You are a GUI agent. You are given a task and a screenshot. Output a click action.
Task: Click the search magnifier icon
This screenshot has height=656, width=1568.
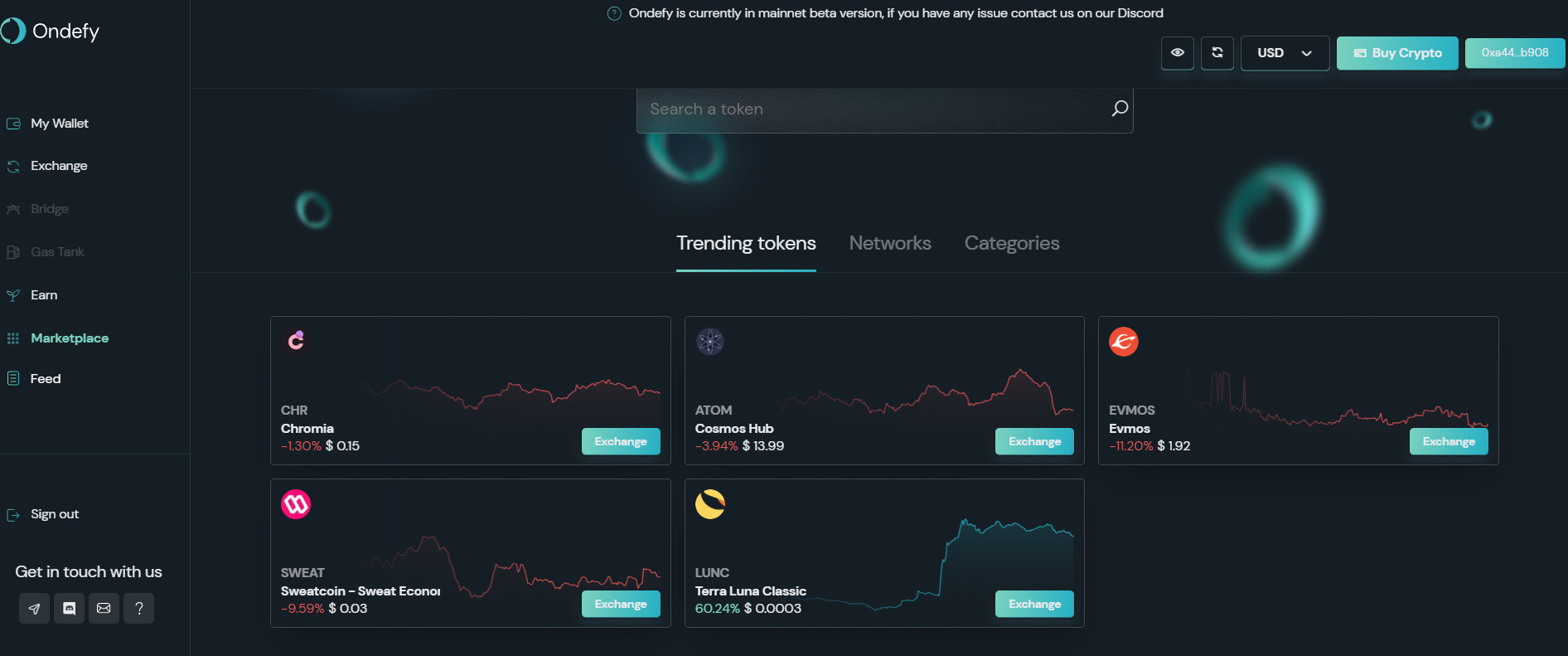coord(1119,109)
